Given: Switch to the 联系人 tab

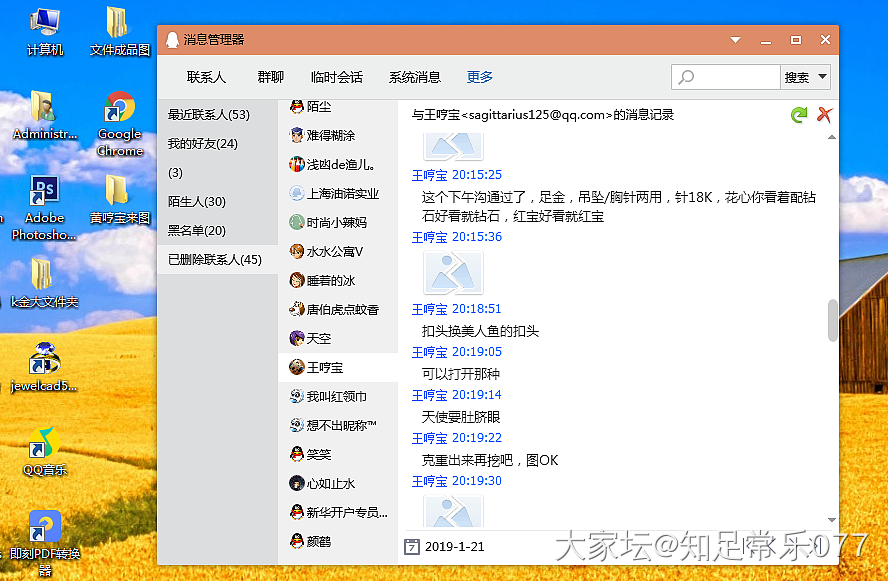Looking at the screenshot, I should point(206,77).
